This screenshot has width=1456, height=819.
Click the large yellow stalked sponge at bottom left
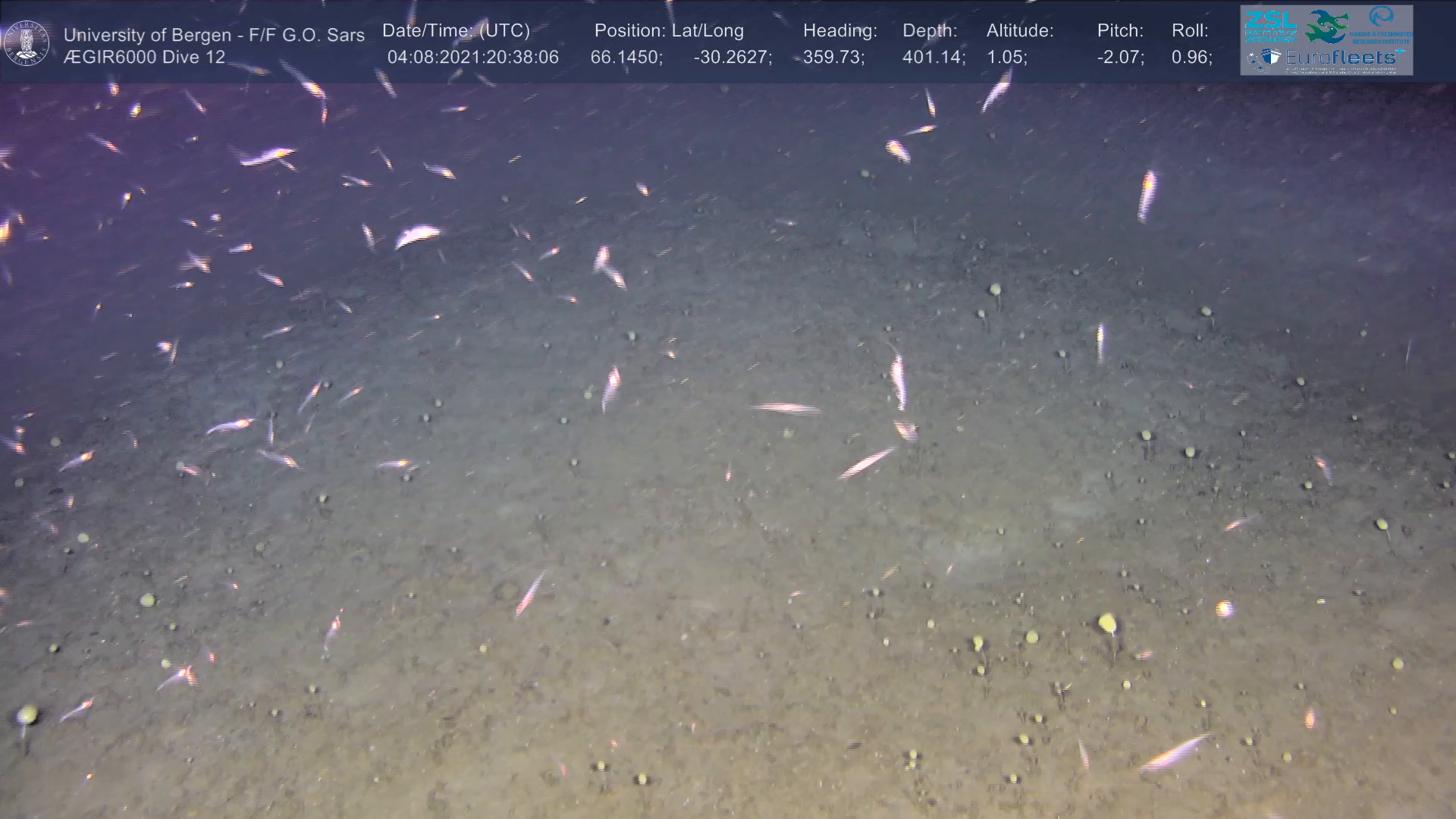pos(27,715)
